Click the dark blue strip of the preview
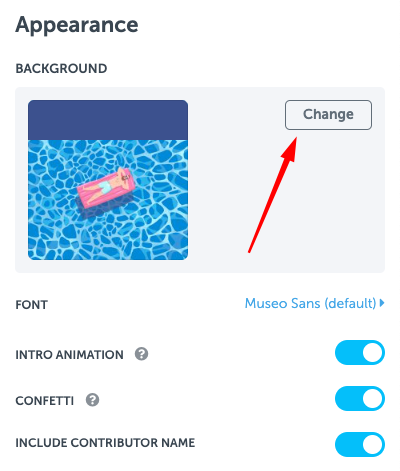Screen dimensions: 400x471 point(108,120)
